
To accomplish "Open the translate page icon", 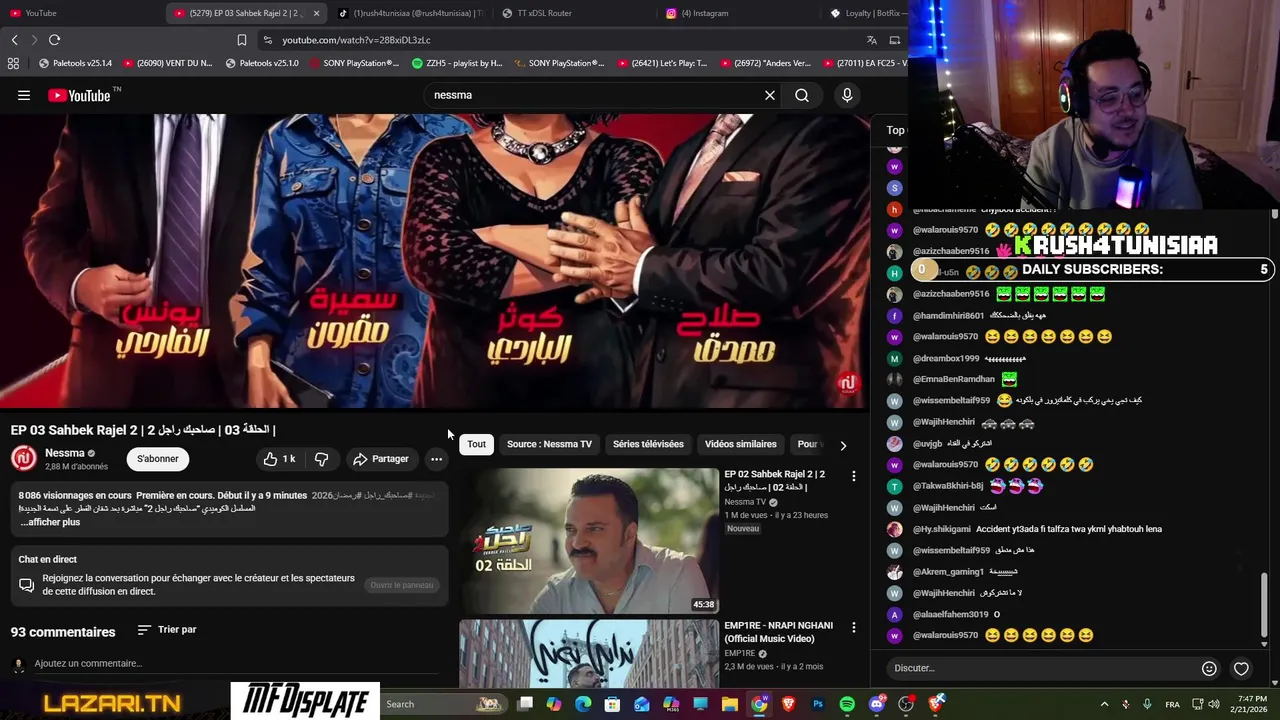I will coord(872,40).
